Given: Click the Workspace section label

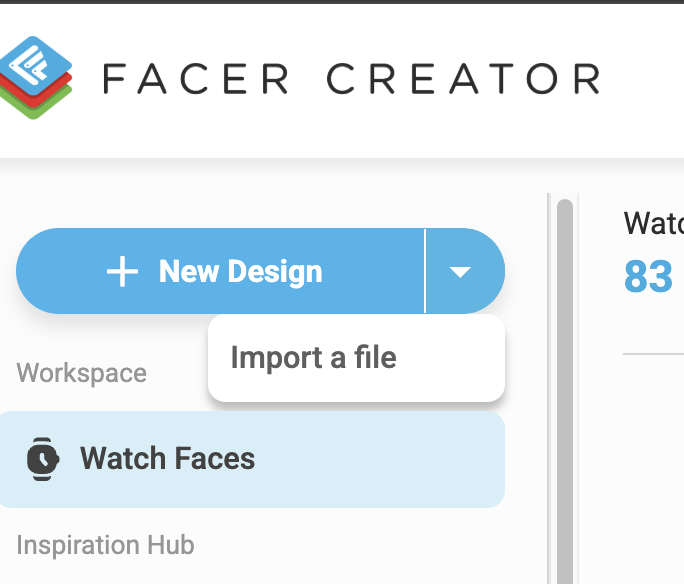Looking at the screenshot, I should 82,373.
